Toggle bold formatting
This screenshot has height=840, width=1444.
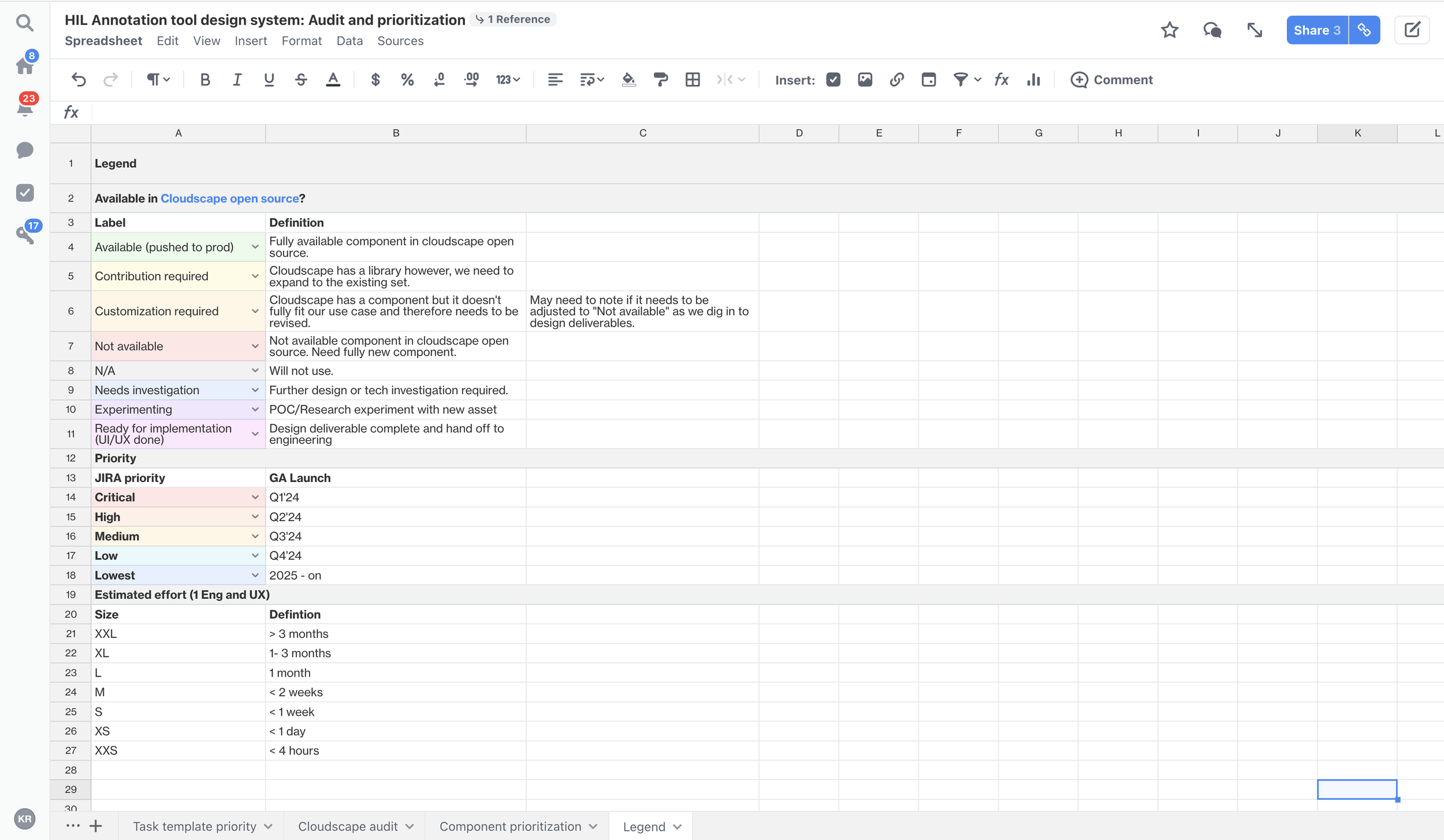pos(204,80)
